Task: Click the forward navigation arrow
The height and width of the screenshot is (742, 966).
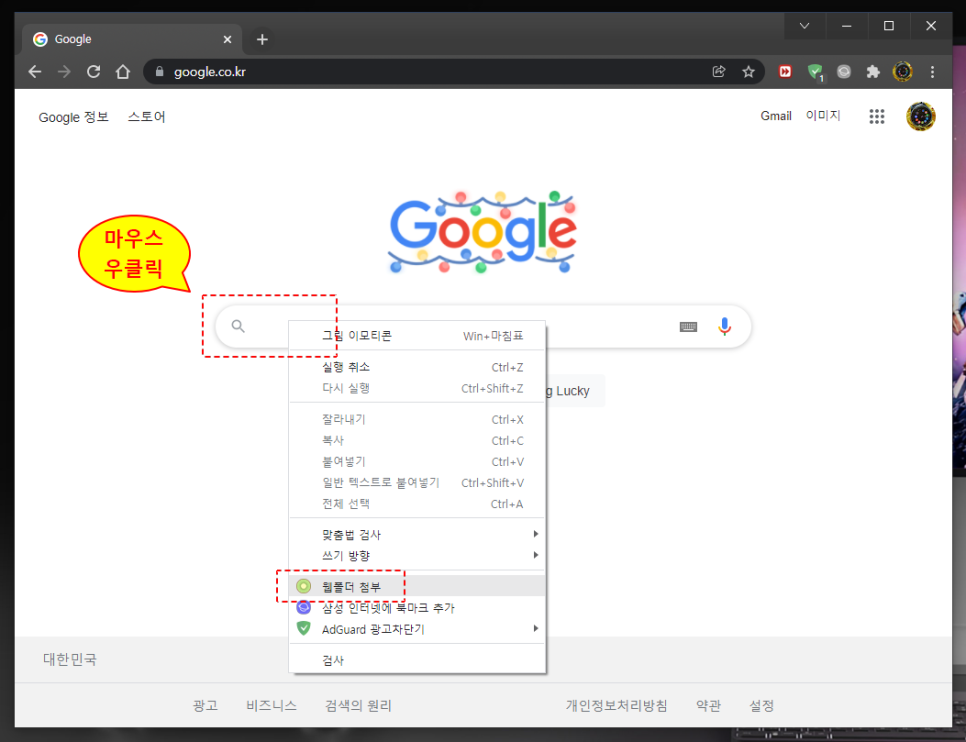Action: click(x=64, y=71)
